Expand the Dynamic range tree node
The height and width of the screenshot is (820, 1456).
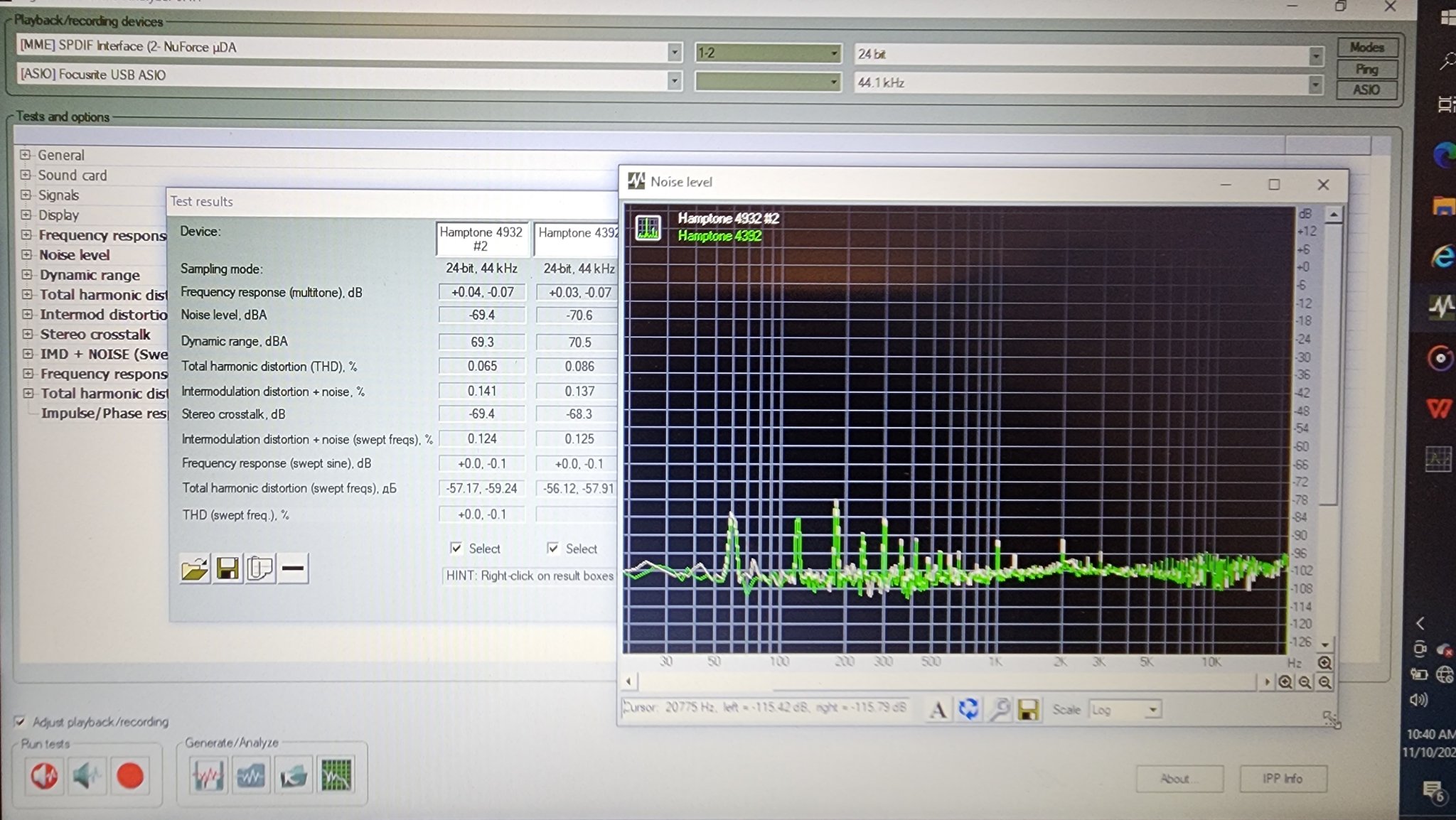tap(27, 274)
